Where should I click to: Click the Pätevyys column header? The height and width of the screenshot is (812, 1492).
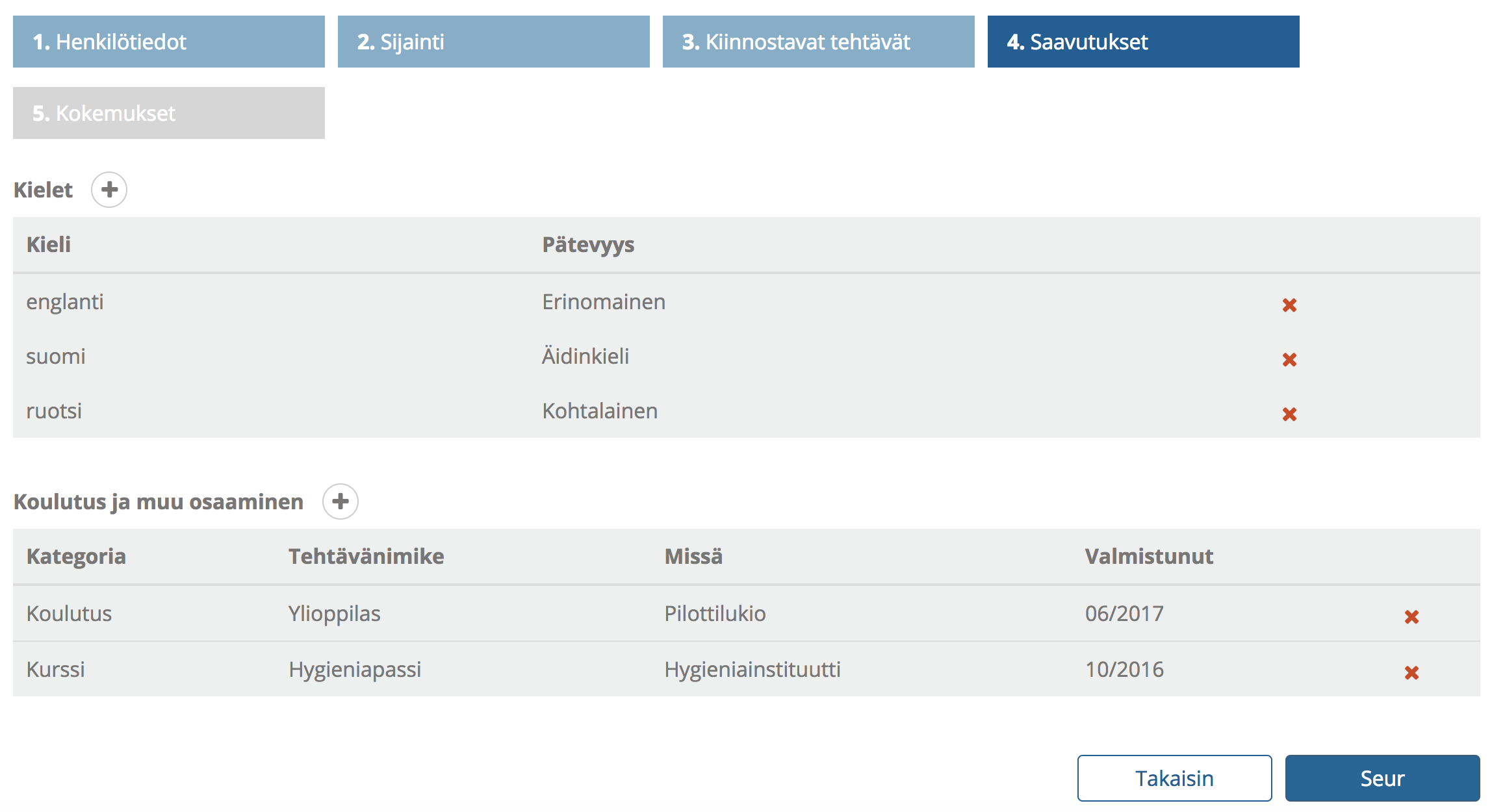point(588,245)
